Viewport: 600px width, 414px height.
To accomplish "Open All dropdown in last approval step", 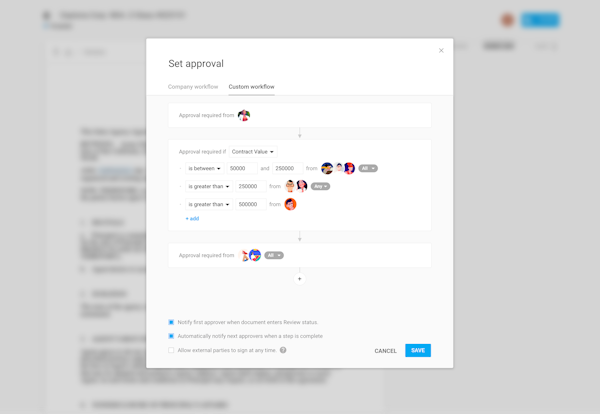I will pos(274,255).
